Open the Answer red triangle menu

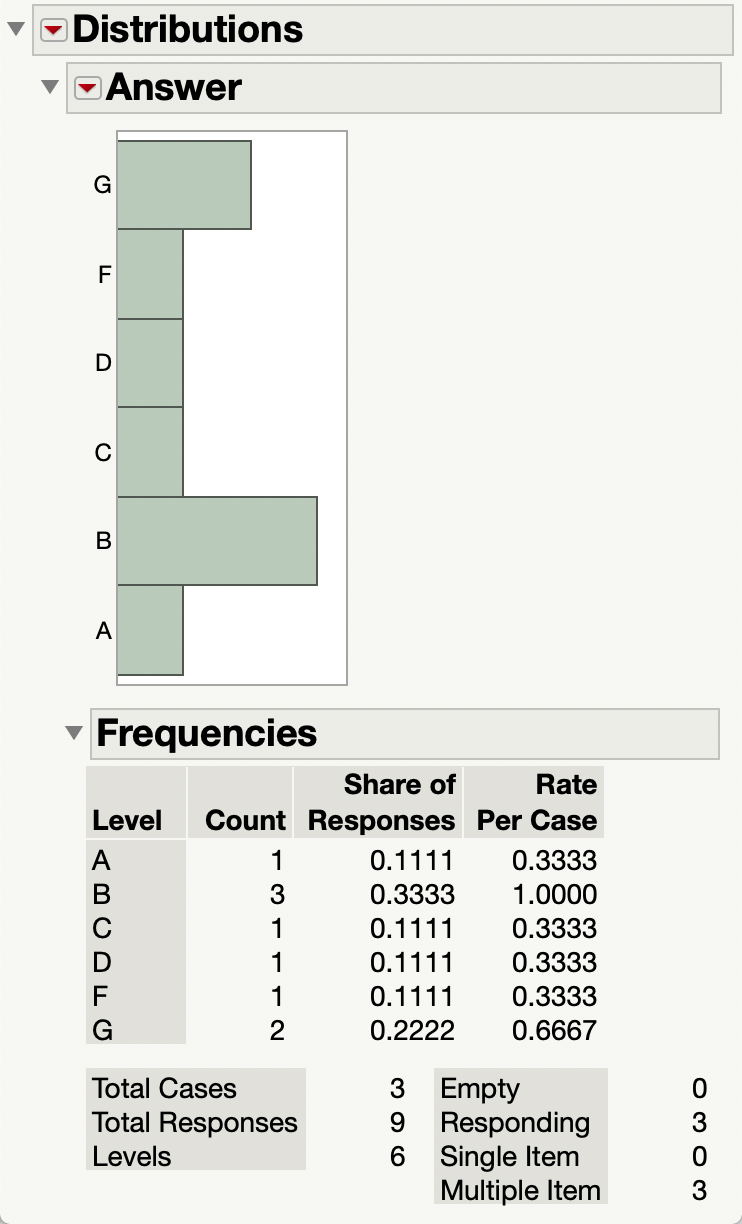click(87, 87)
